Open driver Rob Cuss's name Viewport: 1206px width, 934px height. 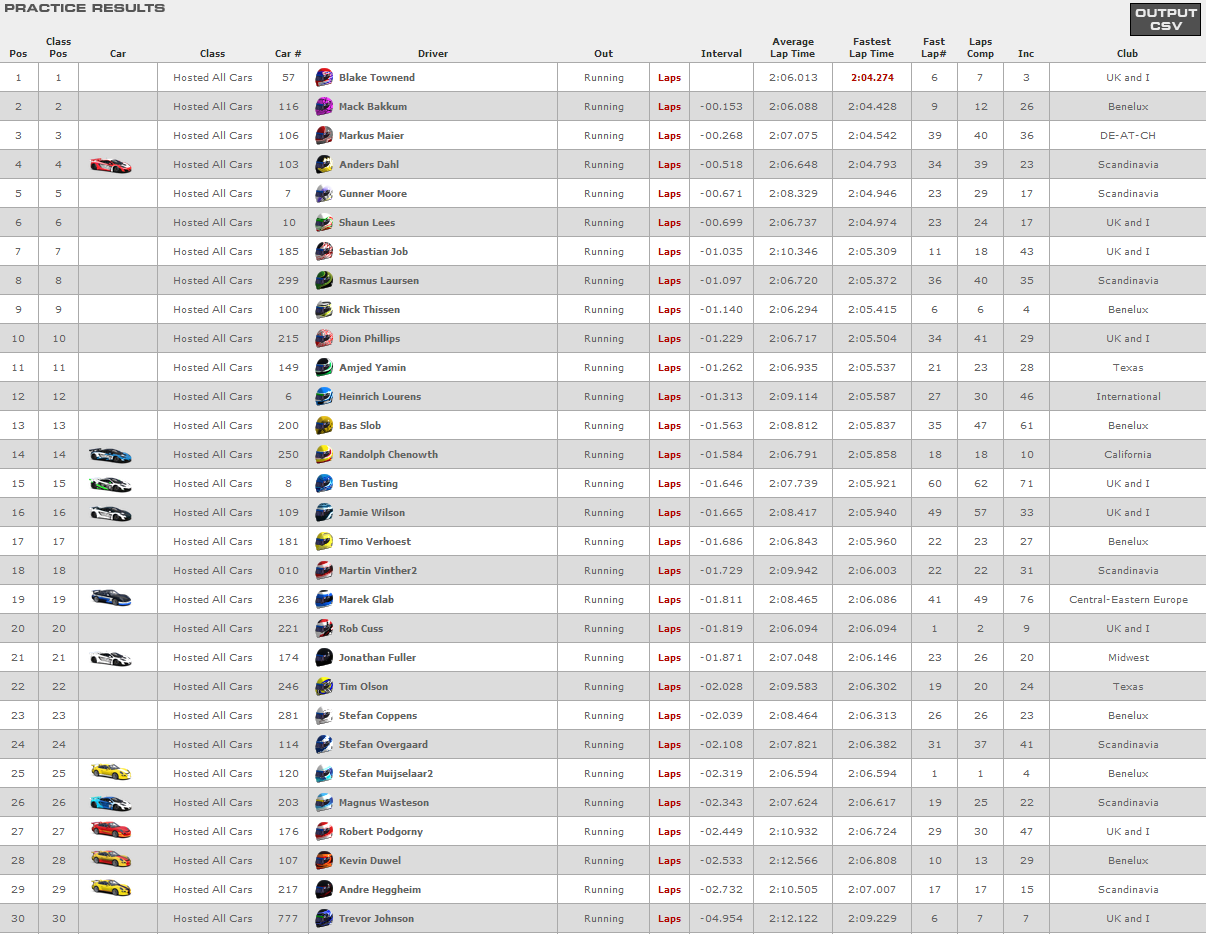tap(361, 629)
